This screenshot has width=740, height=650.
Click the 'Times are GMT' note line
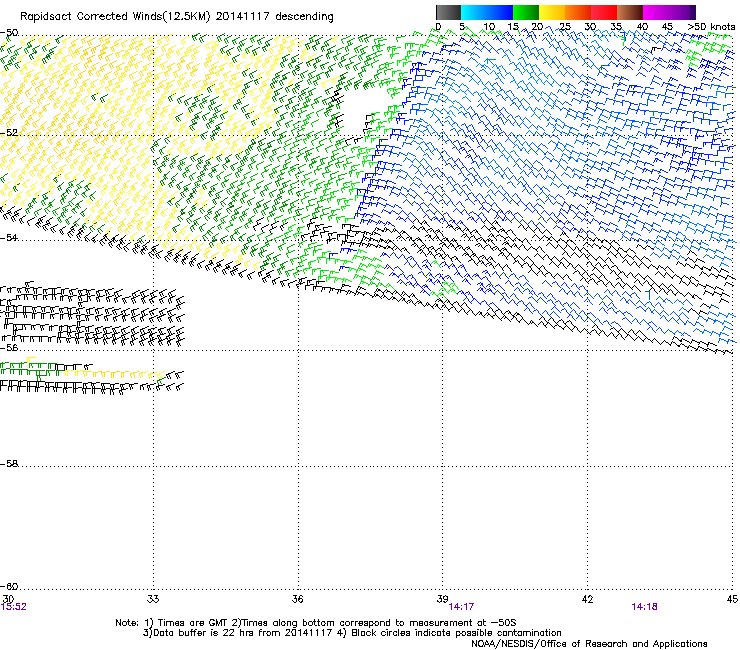pyautogui.click(x=316, y=623)
